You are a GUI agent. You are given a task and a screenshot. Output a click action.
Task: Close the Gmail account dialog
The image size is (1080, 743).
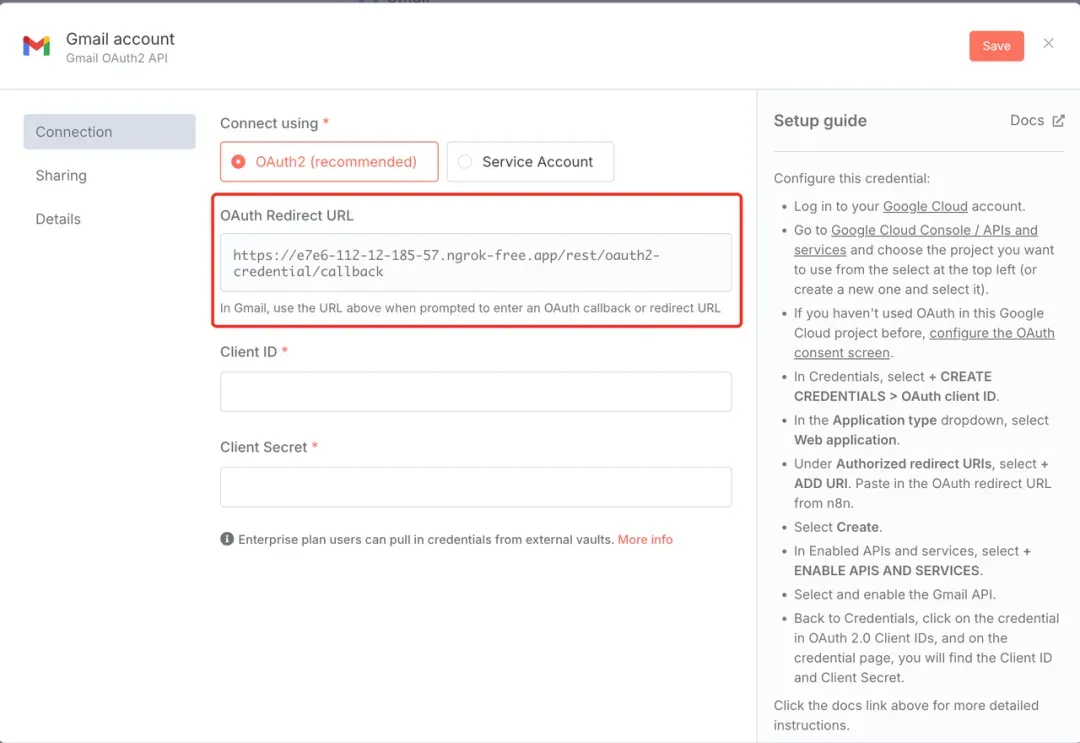pyautogui.click(x=1048, y=43)
